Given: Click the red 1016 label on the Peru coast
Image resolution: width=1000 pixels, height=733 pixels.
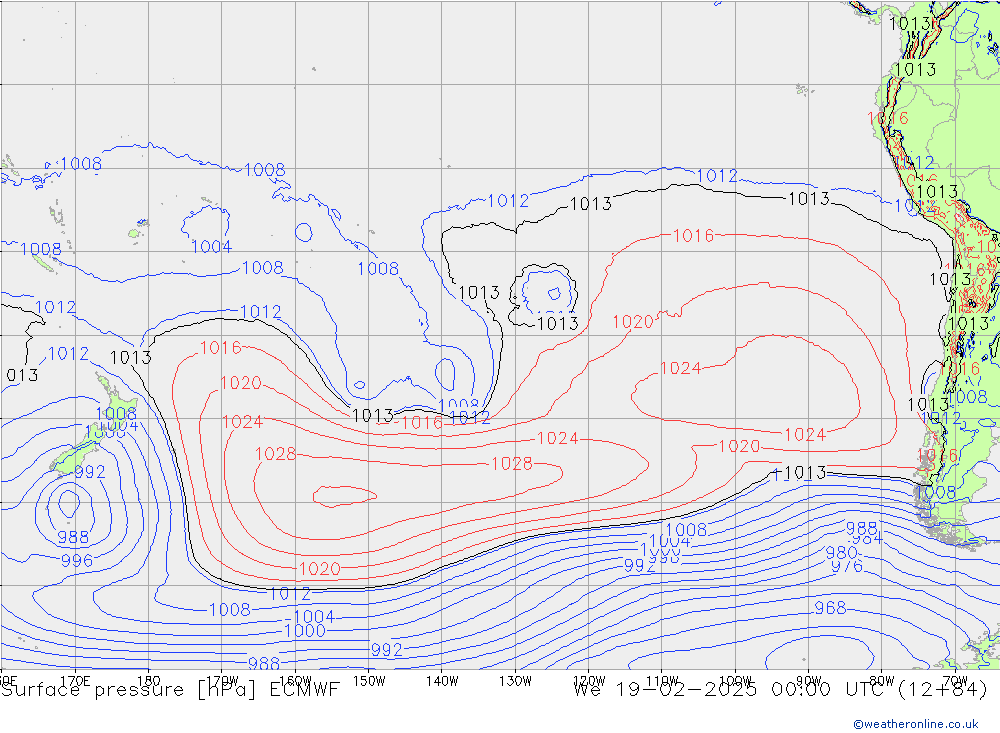Looking at the screenshot, I should 888,118.
